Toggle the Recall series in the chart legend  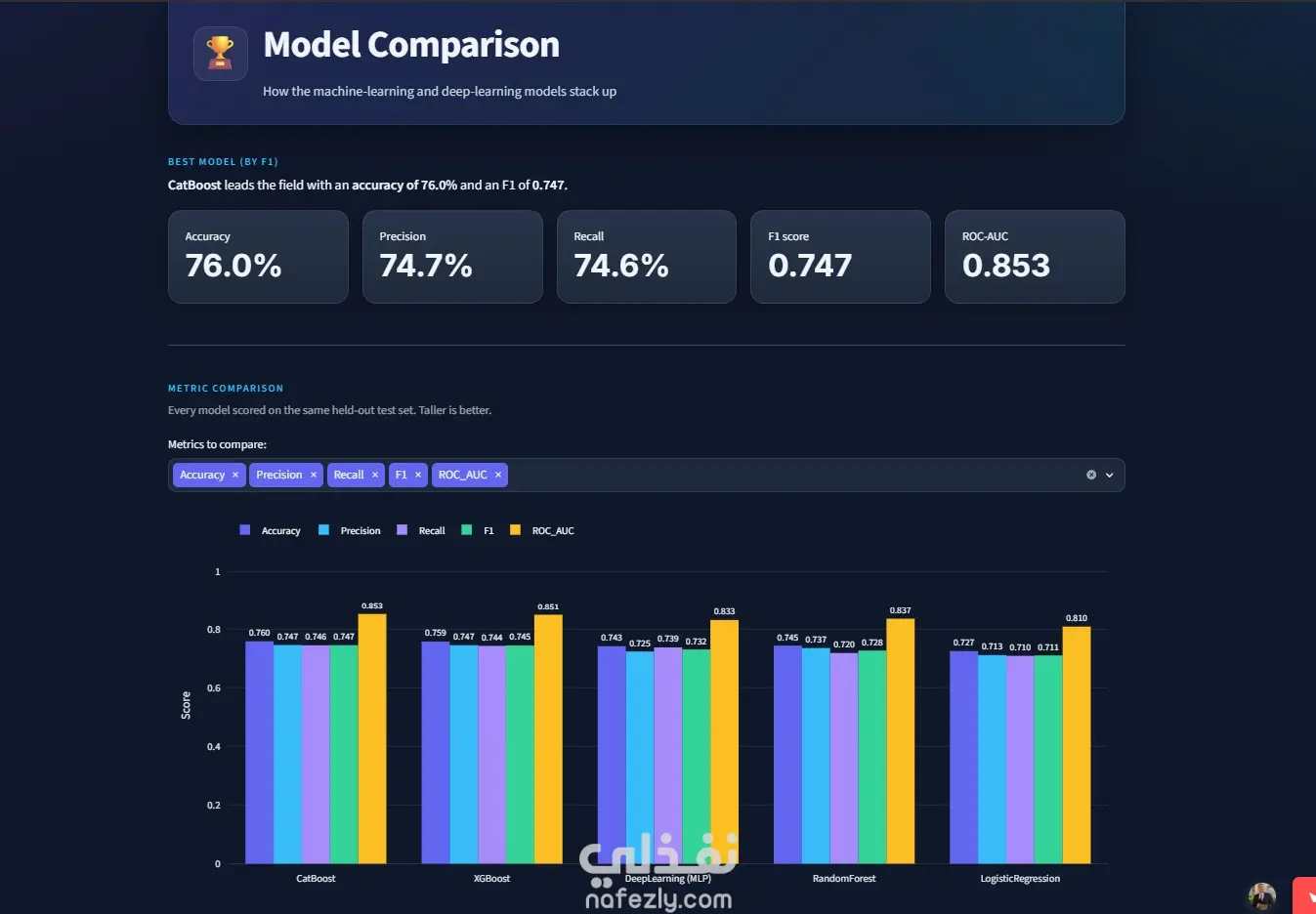click(x=421, y=530)
